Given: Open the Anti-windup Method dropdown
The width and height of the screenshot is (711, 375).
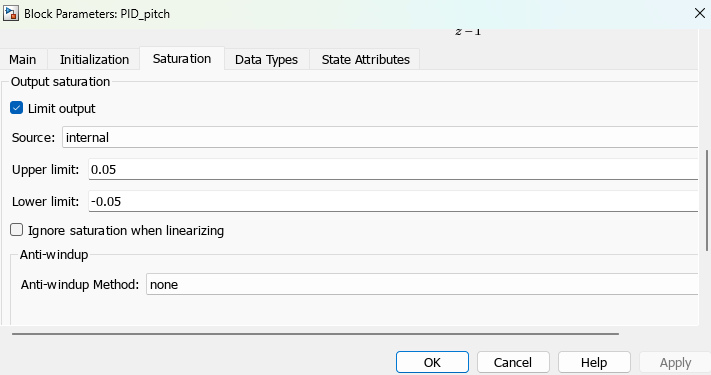Looking at the screenshot, I should (x=422, y=284).
